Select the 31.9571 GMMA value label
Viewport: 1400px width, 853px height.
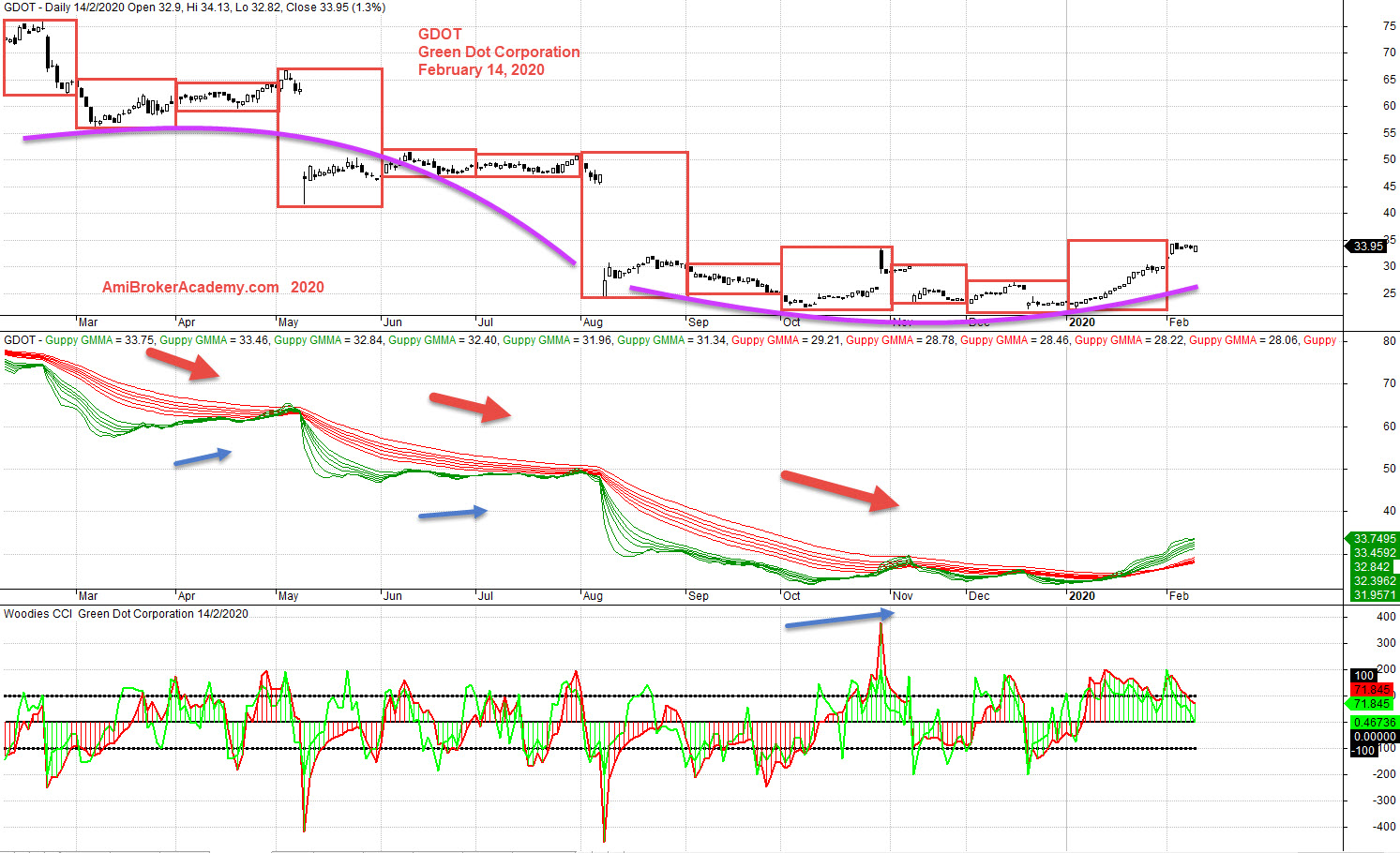tap(1374, 594)
